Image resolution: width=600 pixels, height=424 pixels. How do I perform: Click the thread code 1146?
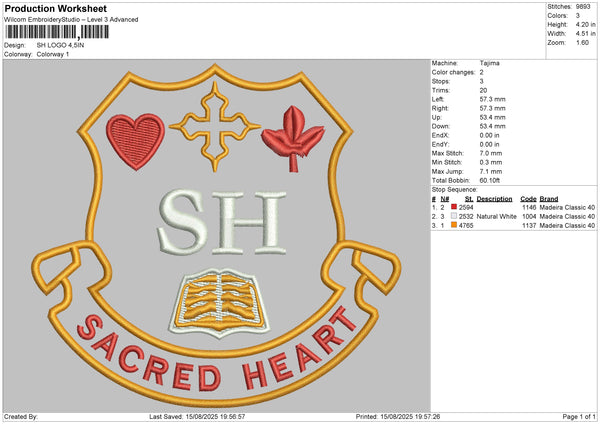529,207
